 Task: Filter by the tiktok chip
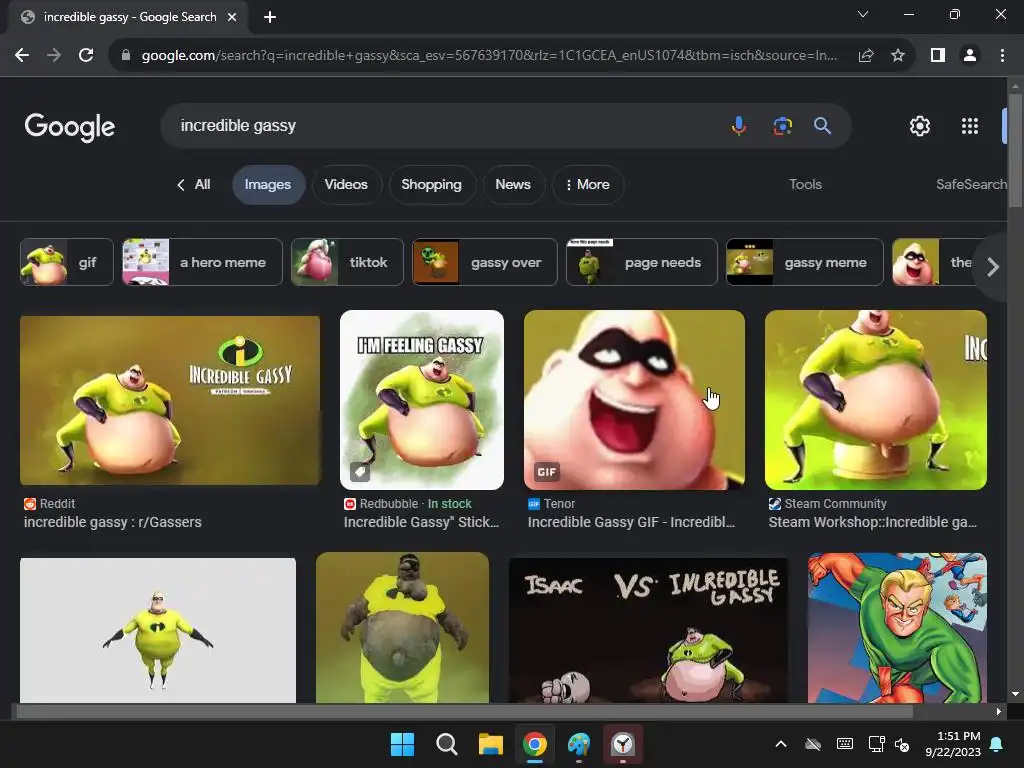click(347, 262)
